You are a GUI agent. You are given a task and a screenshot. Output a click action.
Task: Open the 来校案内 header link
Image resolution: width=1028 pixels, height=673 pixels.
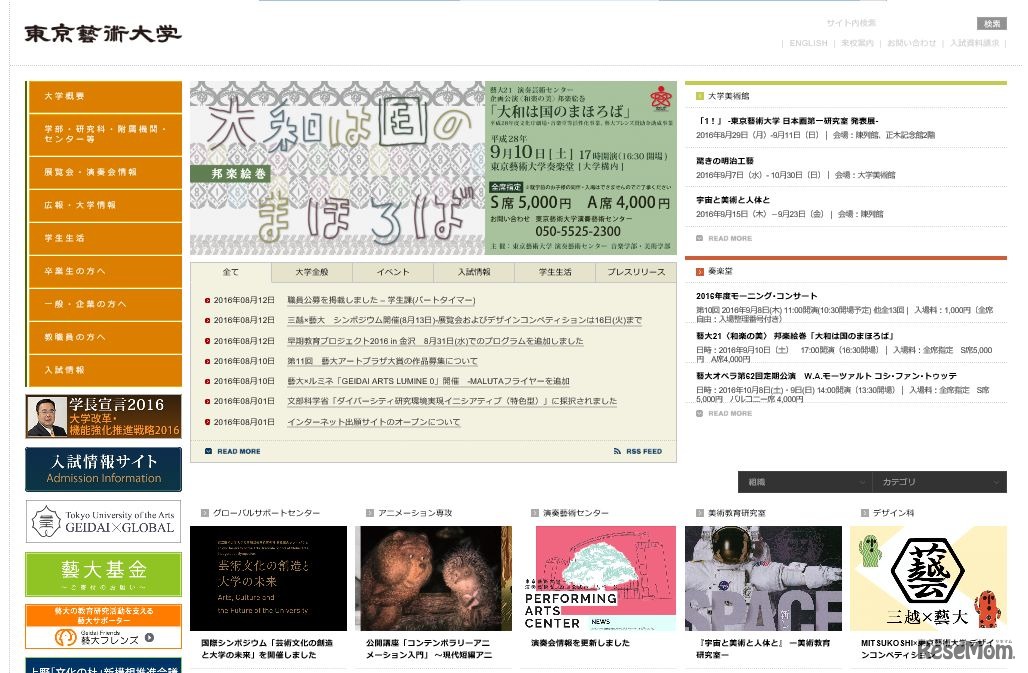click(857, 43)
